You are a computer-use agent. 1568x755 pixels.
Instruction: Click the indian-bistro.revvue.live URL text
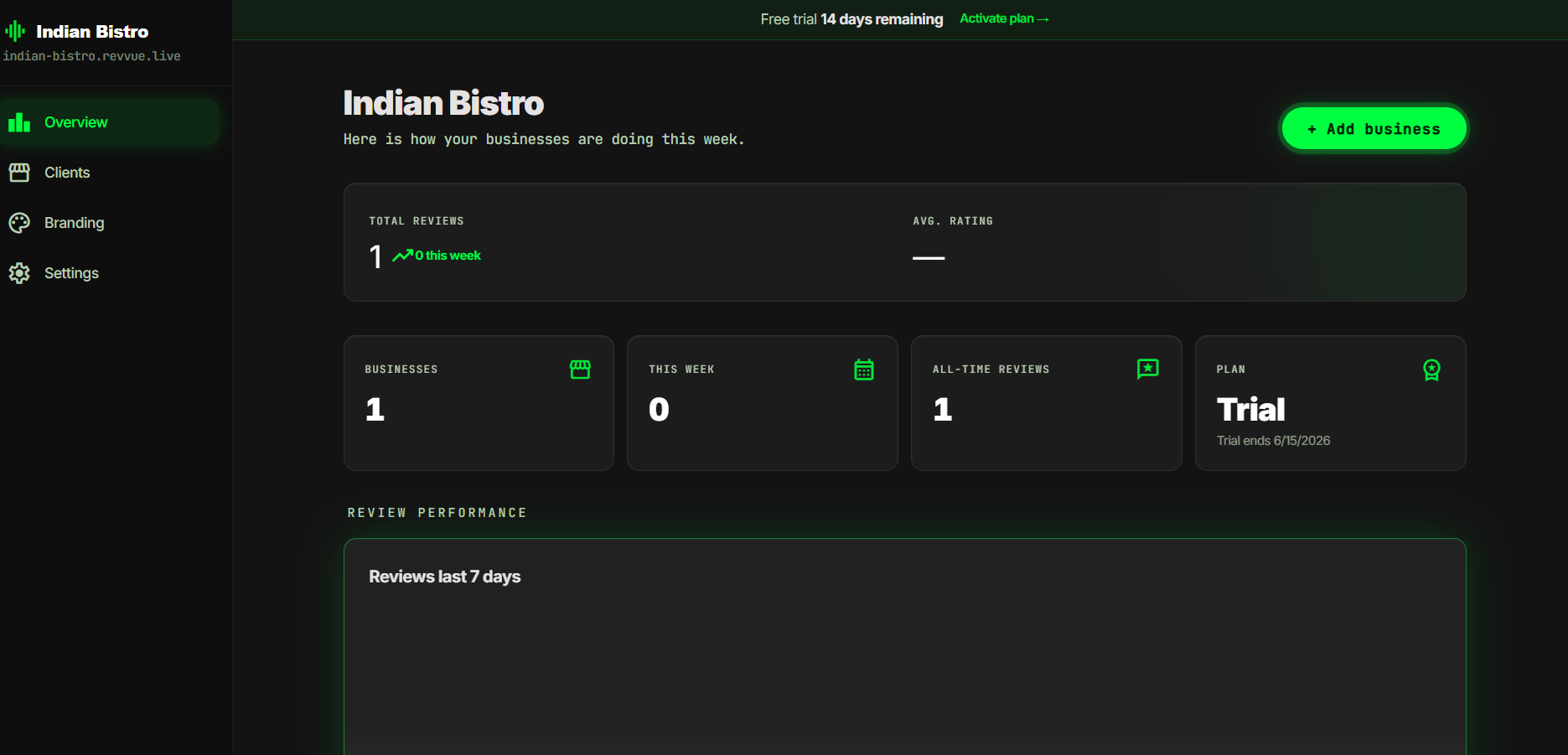click(92, 56)
